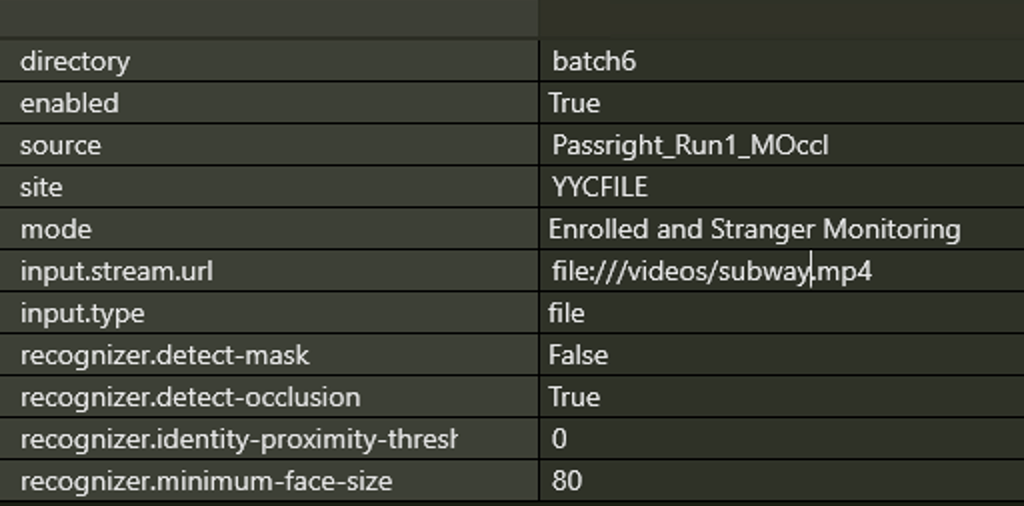Select the source property label
The height and width of the screenshot is (506, 1024).
61,145
